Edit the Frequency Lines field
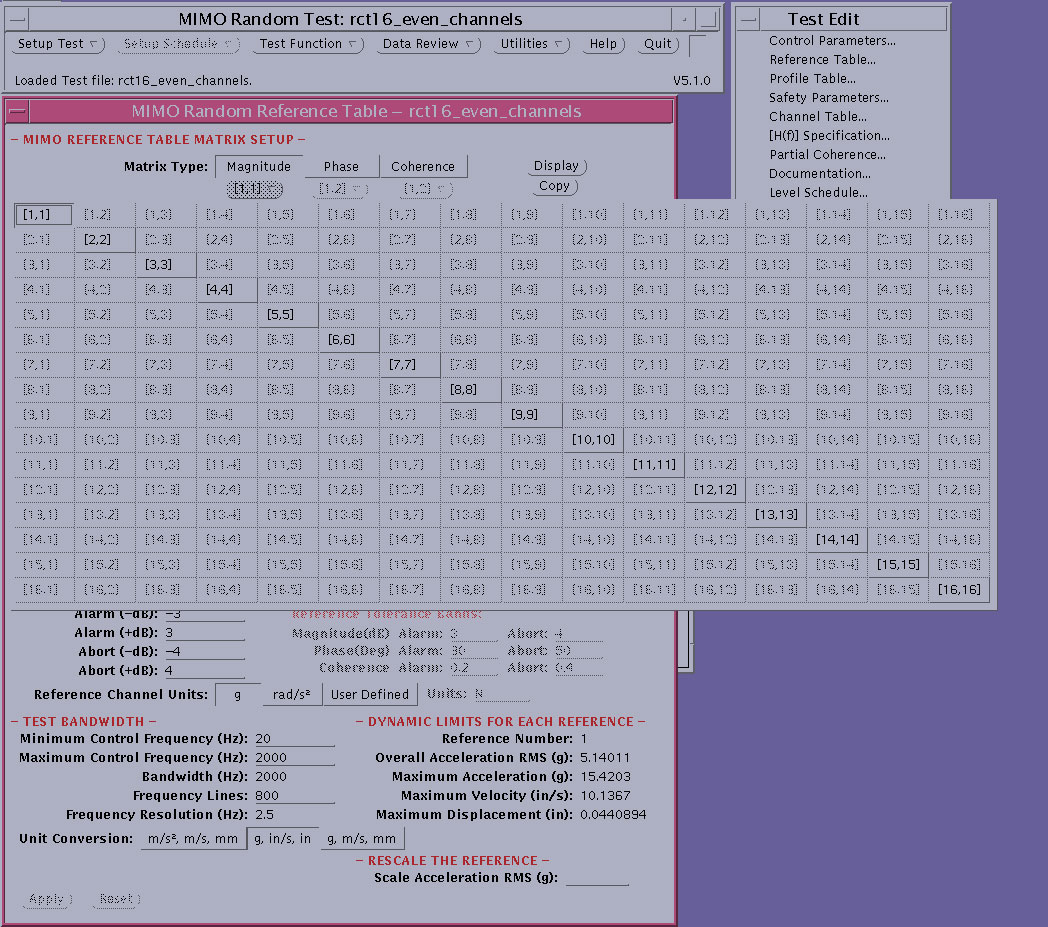The width and height of the screenshot is (1048, 927). point(294,795)
